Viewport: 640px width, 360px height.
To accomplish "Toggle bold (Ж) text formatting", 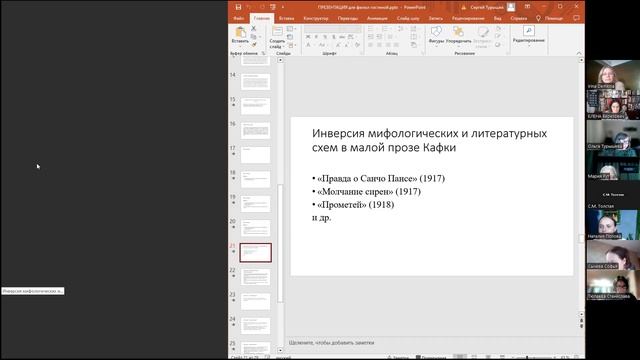I will click(x=308, y=37).
